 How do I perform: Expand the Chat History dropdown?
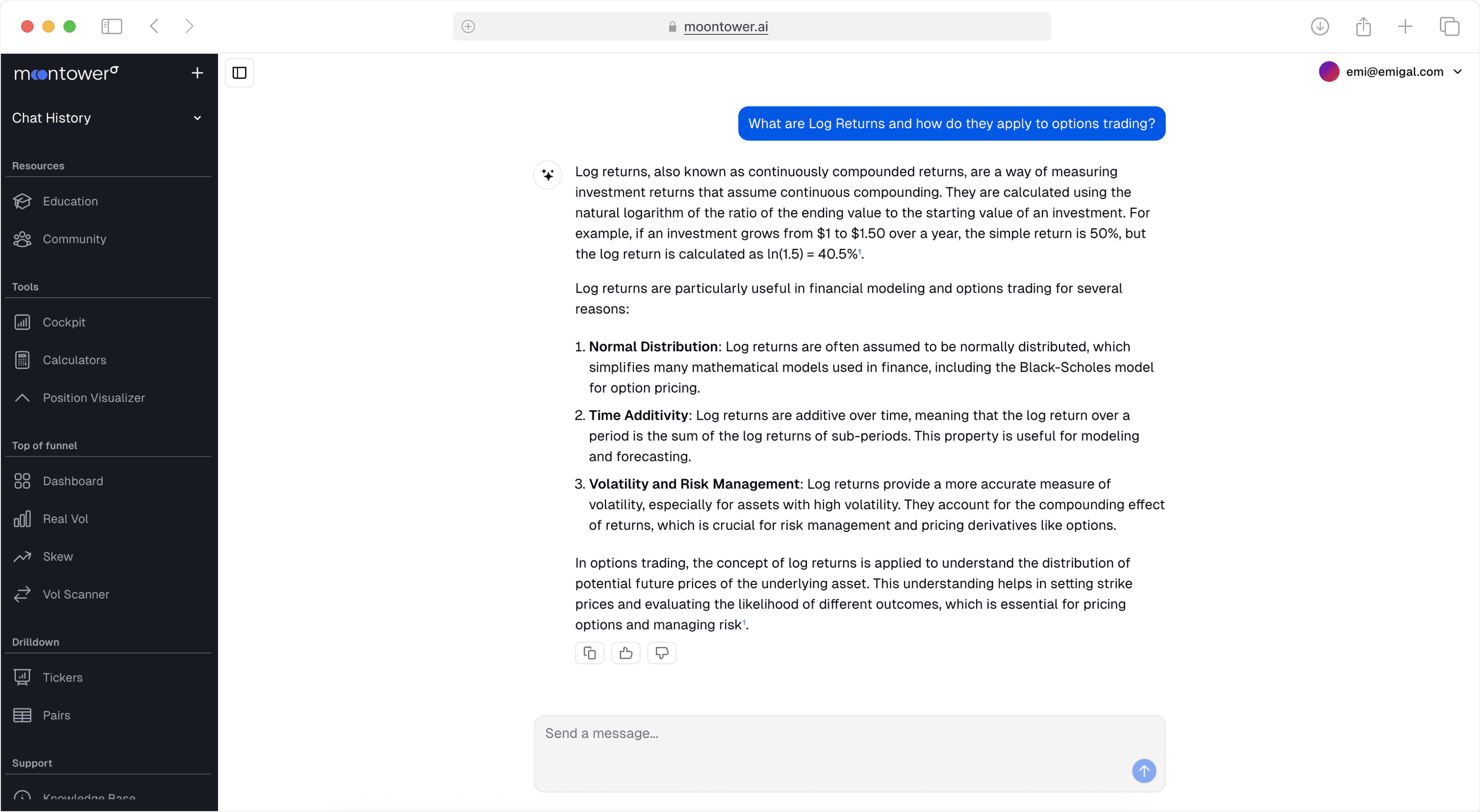tap(197, 117)
